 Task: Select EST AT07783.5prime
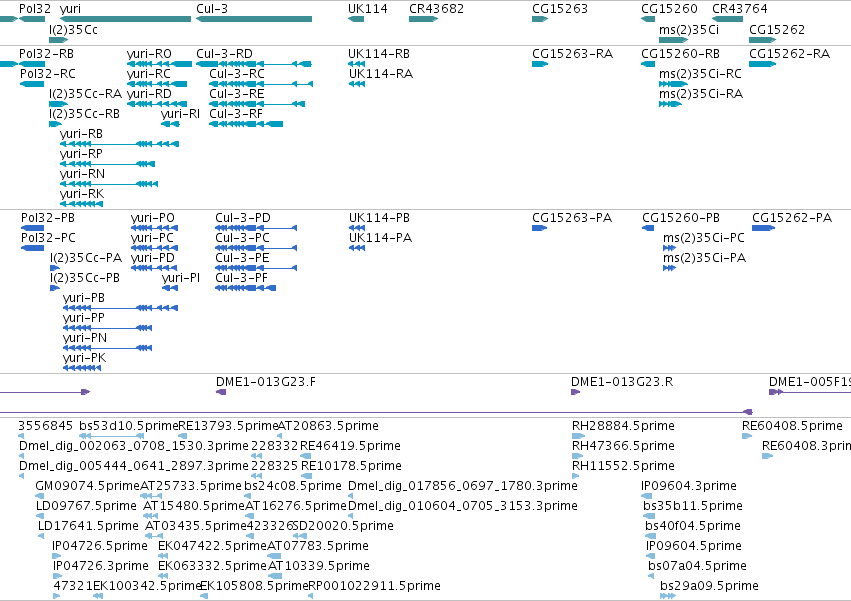click(274, 556)
